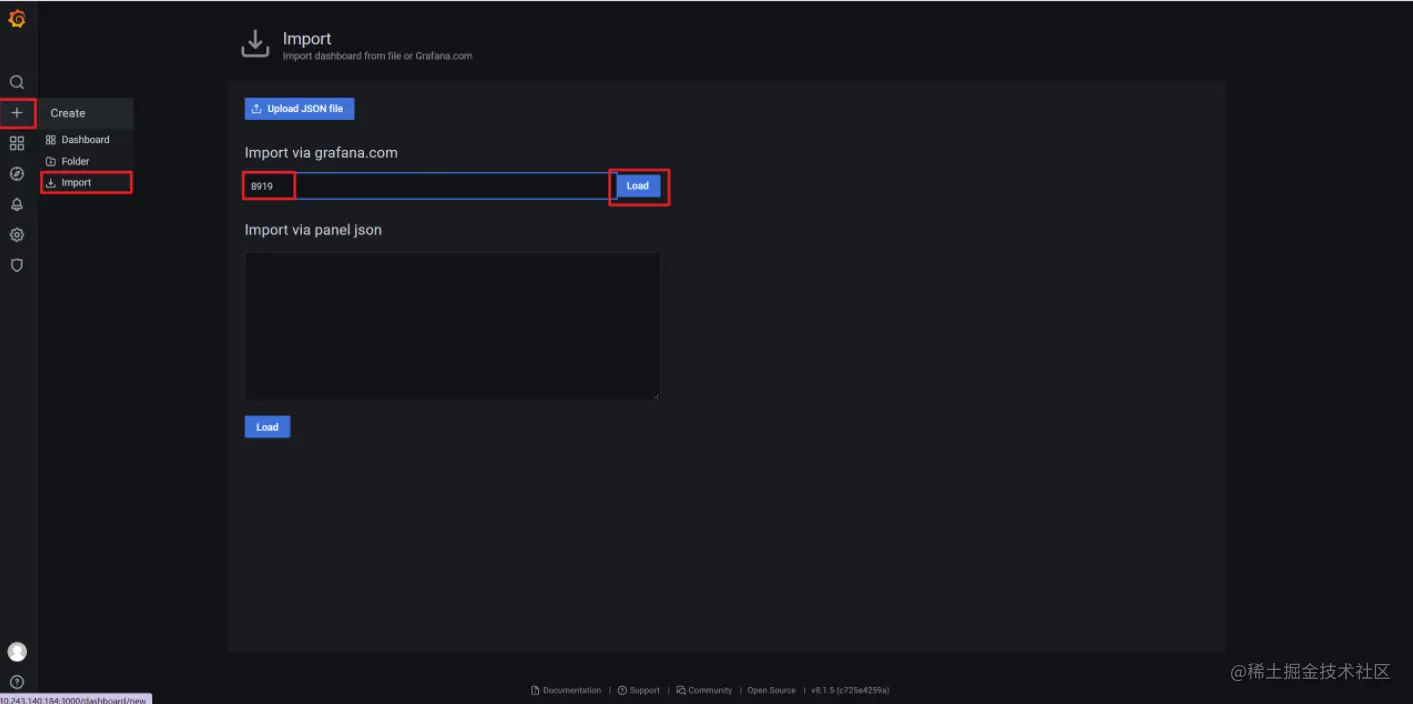Click the Import page download icon
The width and height of the screenshot is (1413, 704).
255,44
